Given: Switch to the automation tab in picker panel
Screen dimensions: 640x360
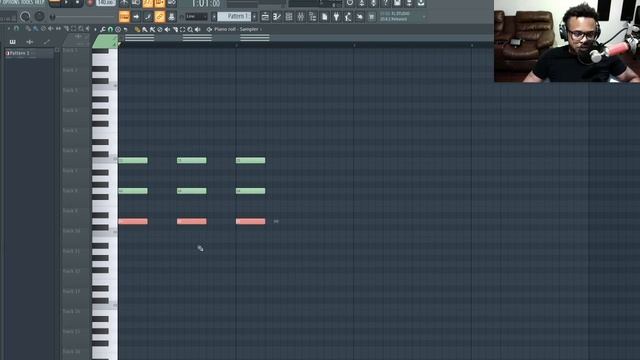Looking at the screenshot, I should pos(47,42).
